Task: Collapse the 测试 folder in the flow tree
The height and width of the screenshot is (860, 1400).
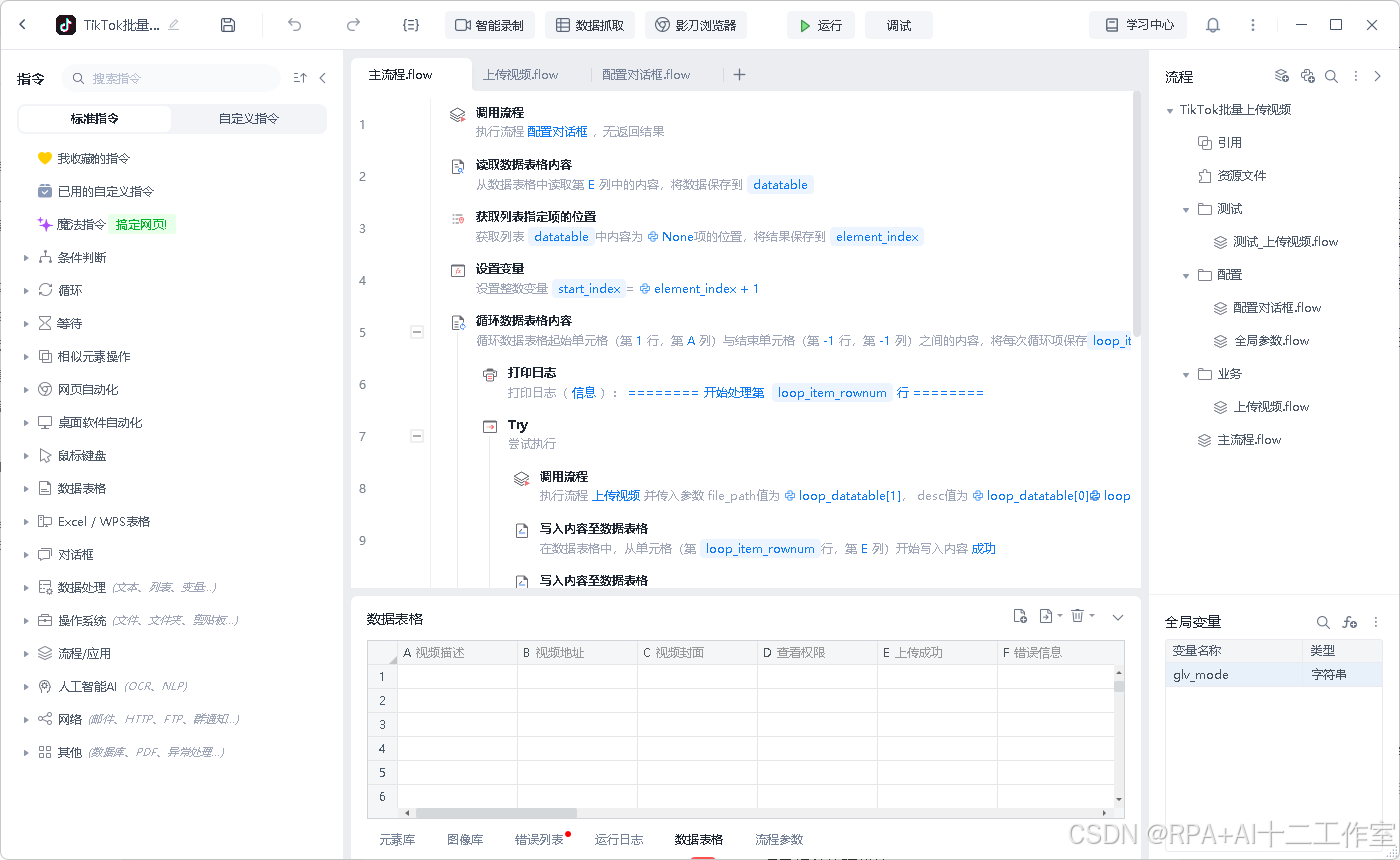Action: [1186, 209]
